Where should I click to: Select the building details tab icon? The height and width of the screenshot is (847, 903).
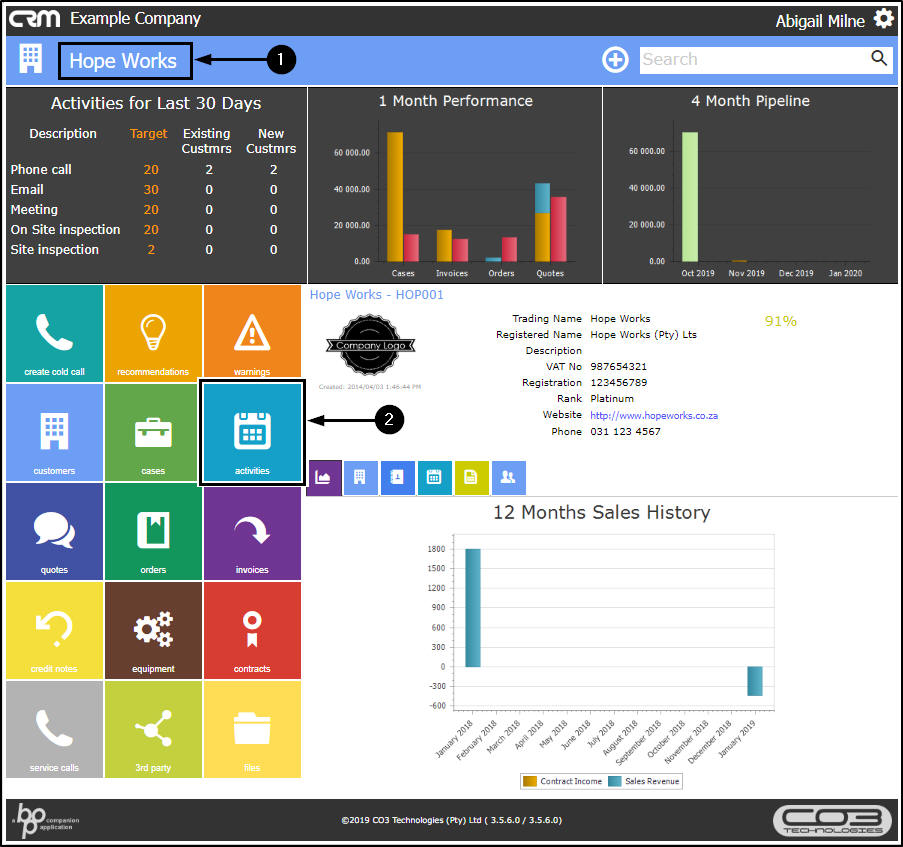coord(360,477)
